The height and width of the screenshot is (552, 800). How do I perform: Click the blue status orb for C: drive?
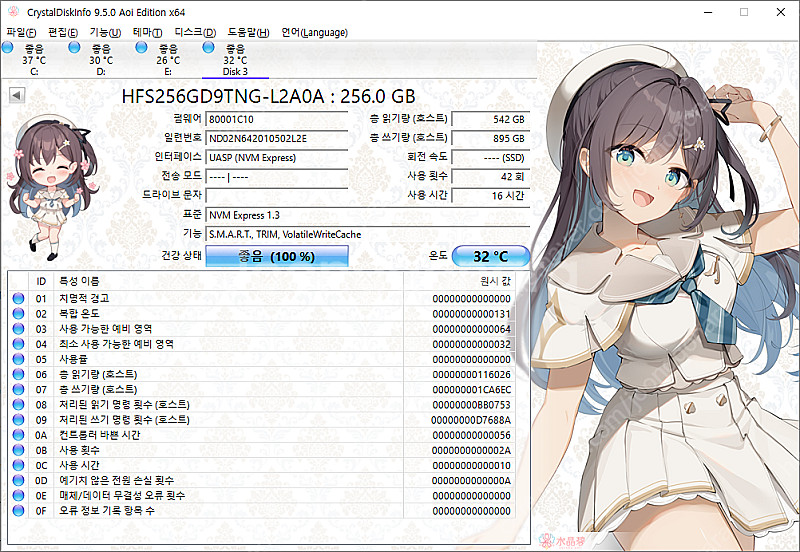click(x=8, y=47)
